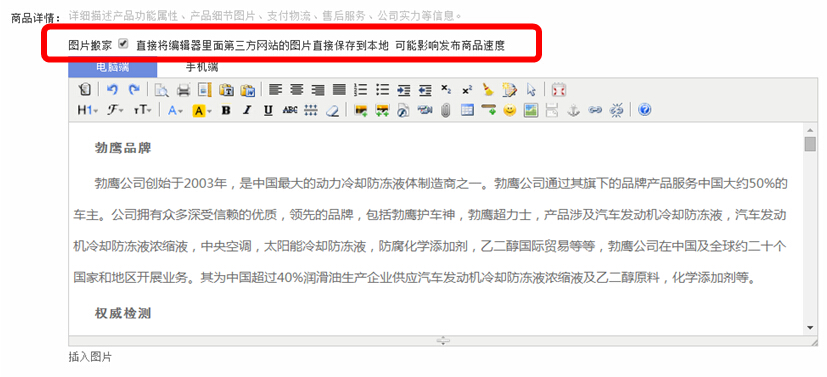827x377 pixels.
Task: Click the underline U icon
Action: coord(268,110)
